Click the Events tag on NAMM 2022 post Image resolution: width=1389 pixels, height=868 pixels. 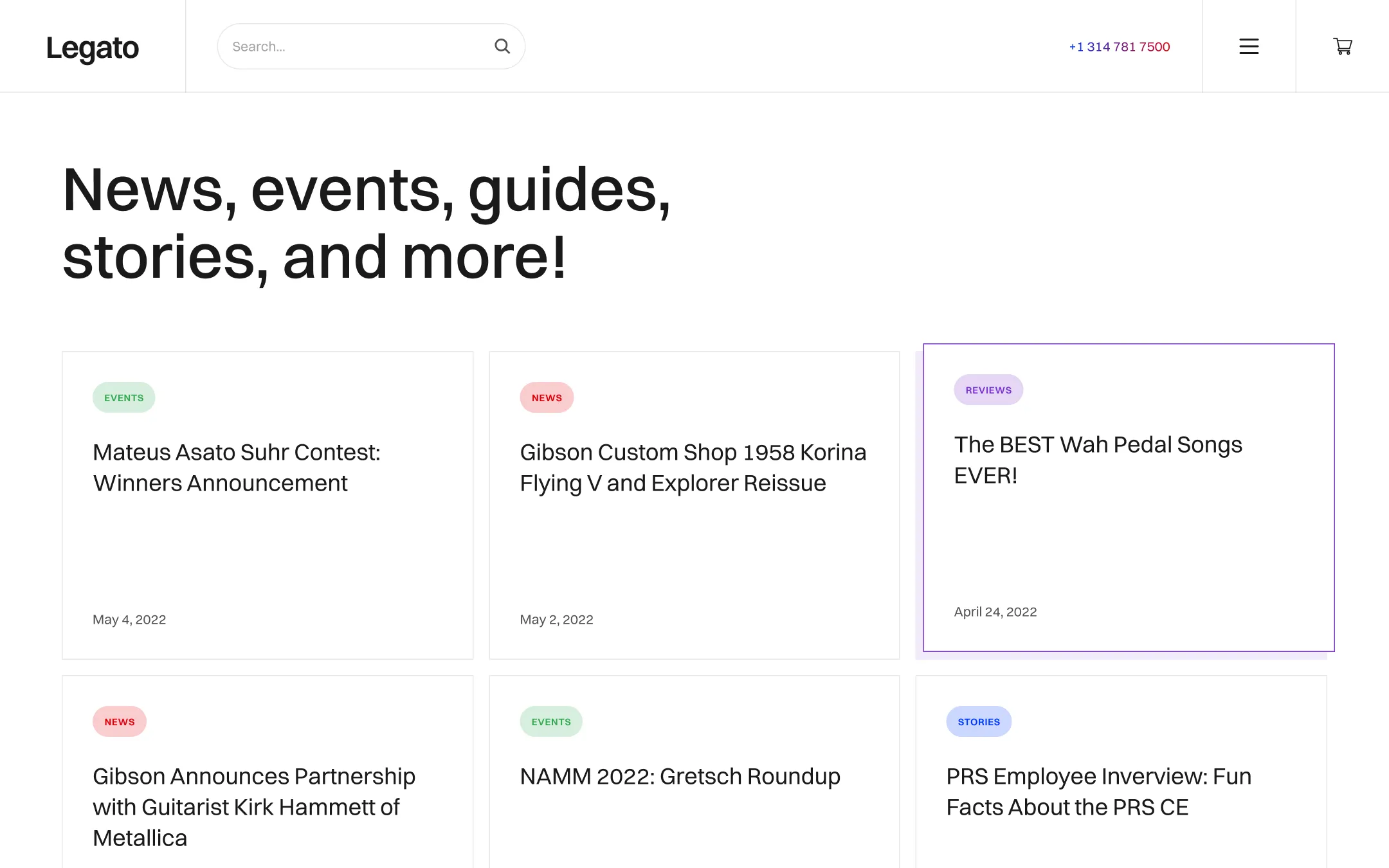point(551,721)
